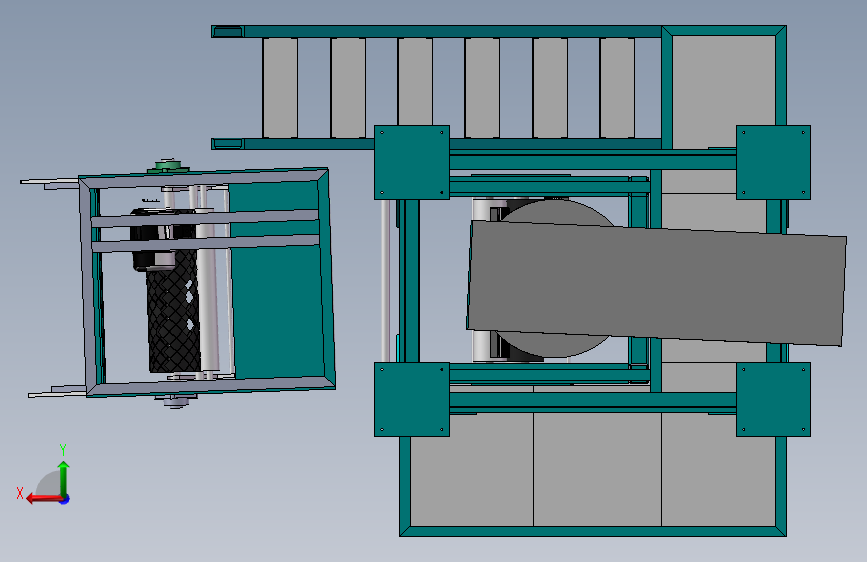Click the blue Z axis dot on the triad

pyautogui.click(x=65, y=499)
